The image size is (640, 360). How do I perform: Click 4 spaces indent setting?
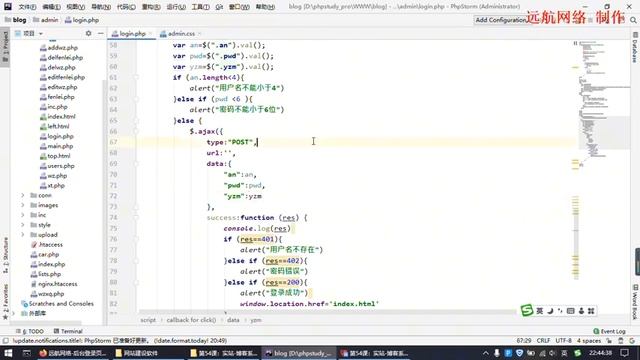point(589,340)
